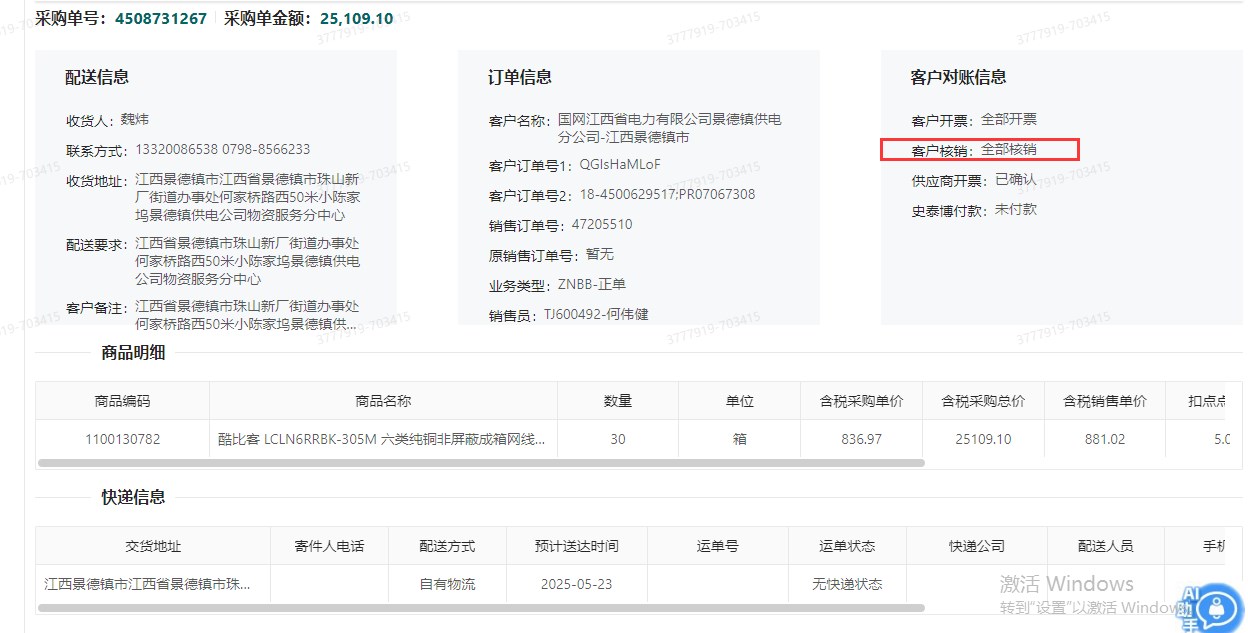
Task: Click the 商品编码 column header
Action: tap(122, 401)
